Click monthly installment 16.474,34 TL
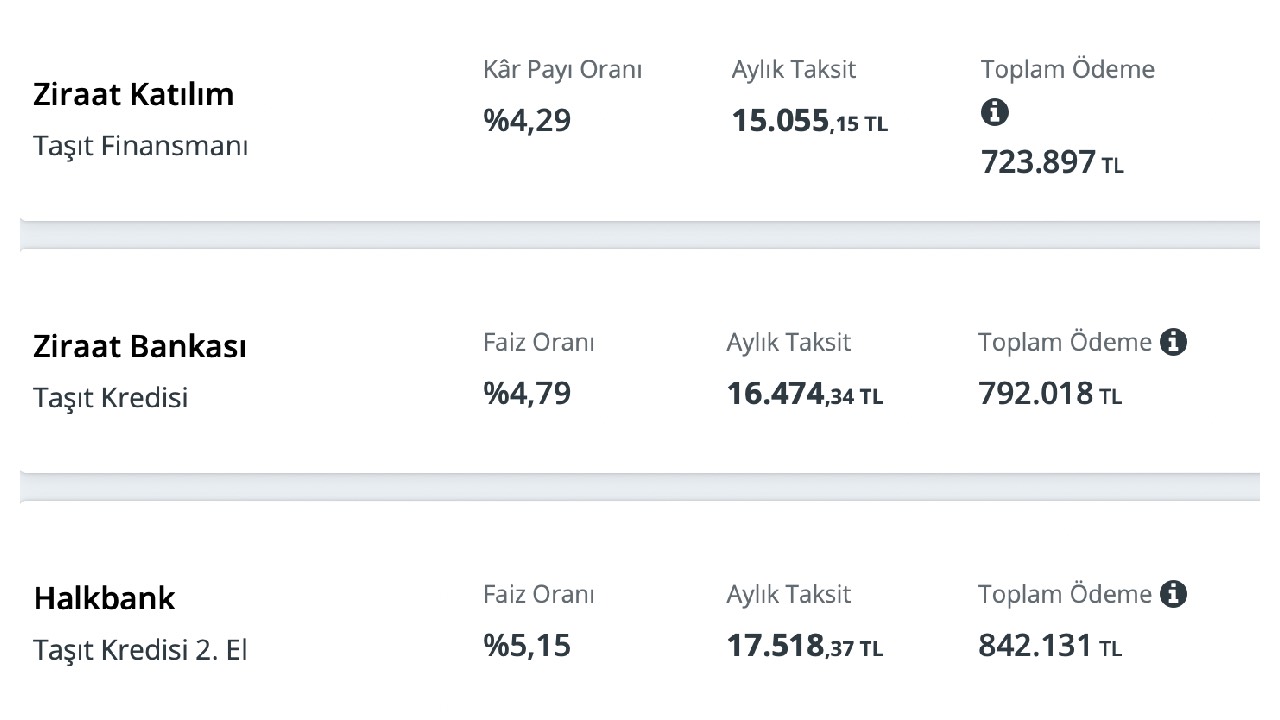1280x720 pixels. click(805, 394)
